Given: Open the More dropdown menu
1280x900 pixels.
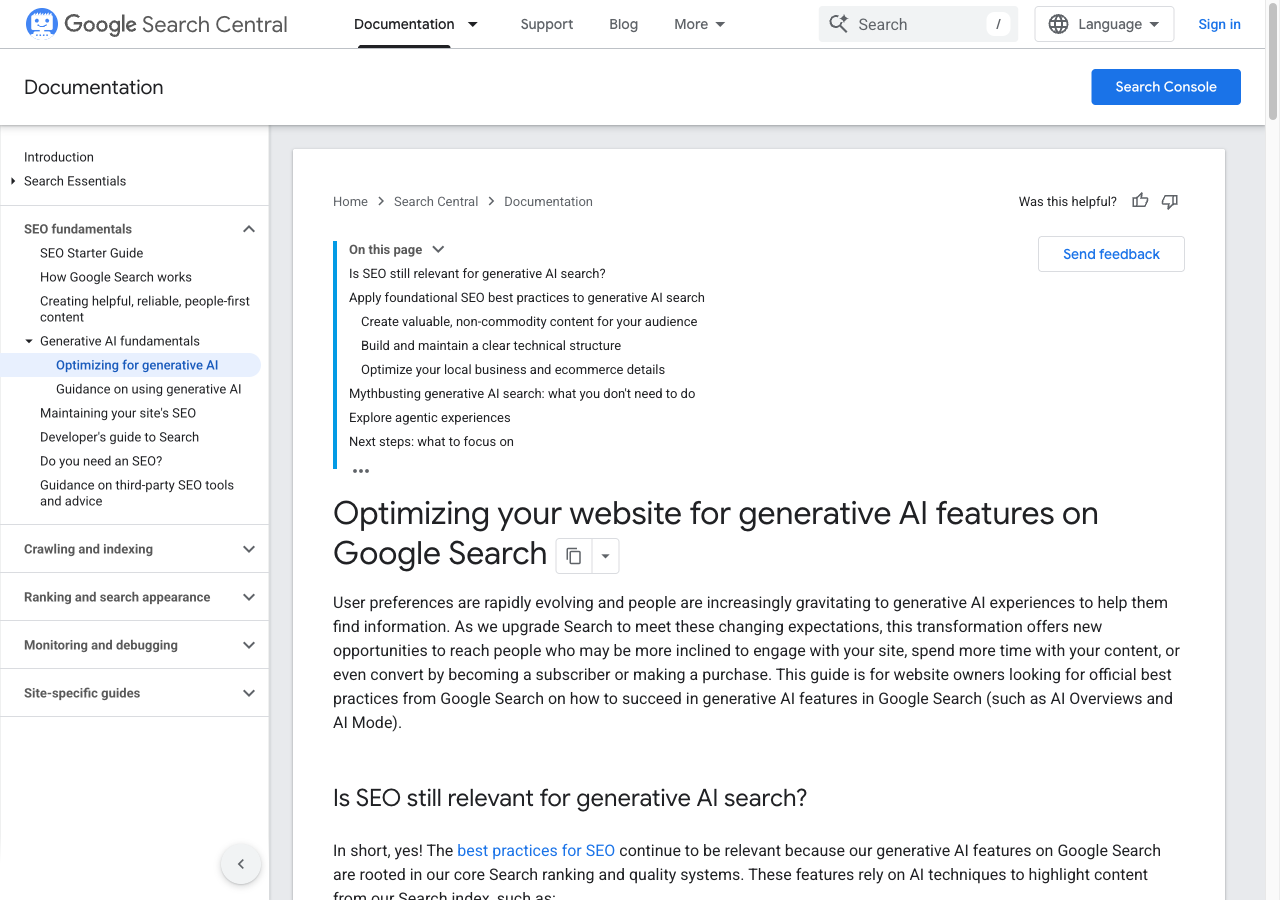Looking at the screenshot, I should coord(700,24).
